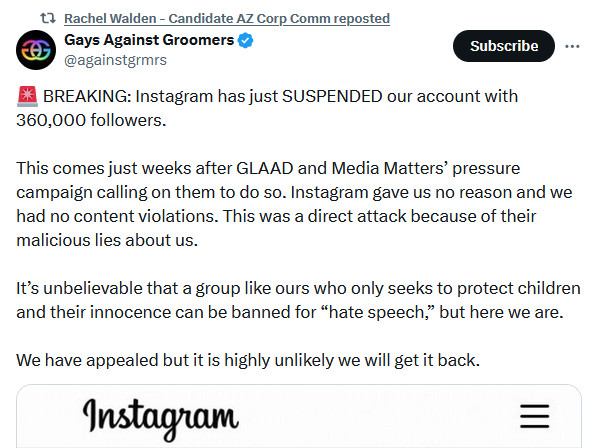598x448 pixels.
Task: Click the hamburger menu icon in attached image
Action: point(534,416)
